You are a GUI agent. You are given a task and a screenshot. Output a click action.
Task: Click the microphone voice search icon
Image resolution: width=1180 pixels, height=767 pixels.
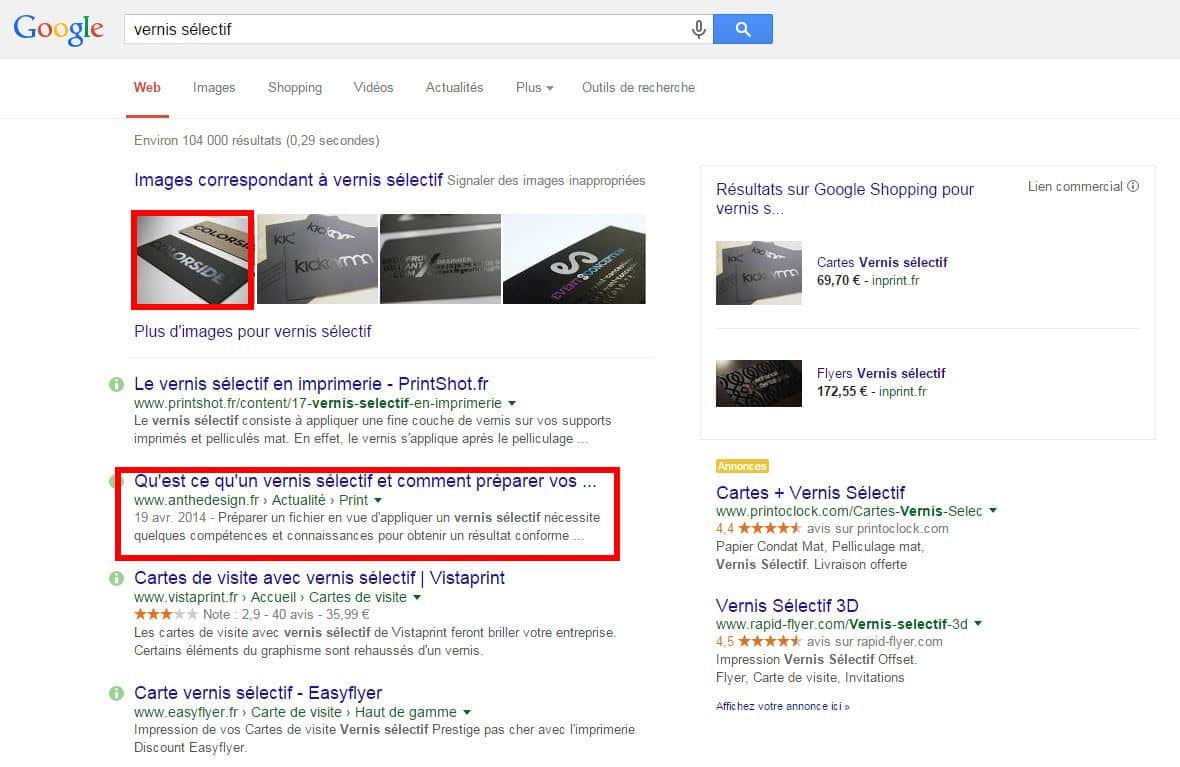click(x=698, y=29)
